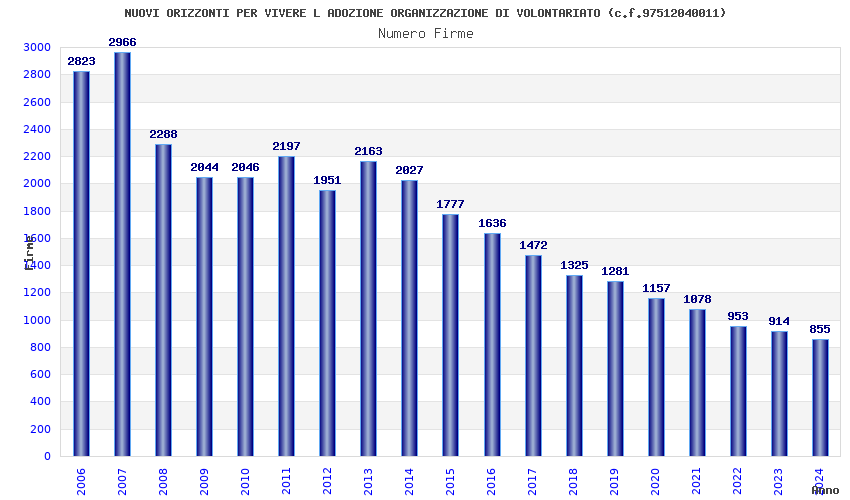This screenshot has width=850, height=500.
Task: Click the value label 1325
Action: 574,266
